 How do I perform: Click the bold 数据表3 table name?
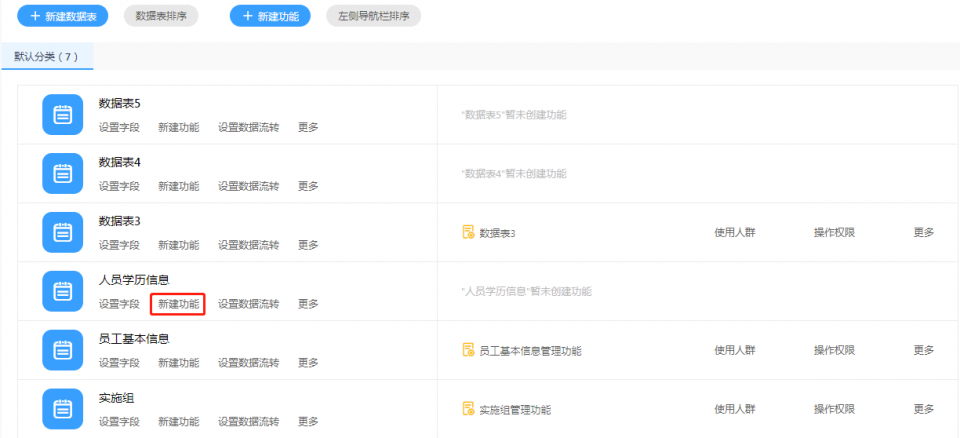pos(120,221)
